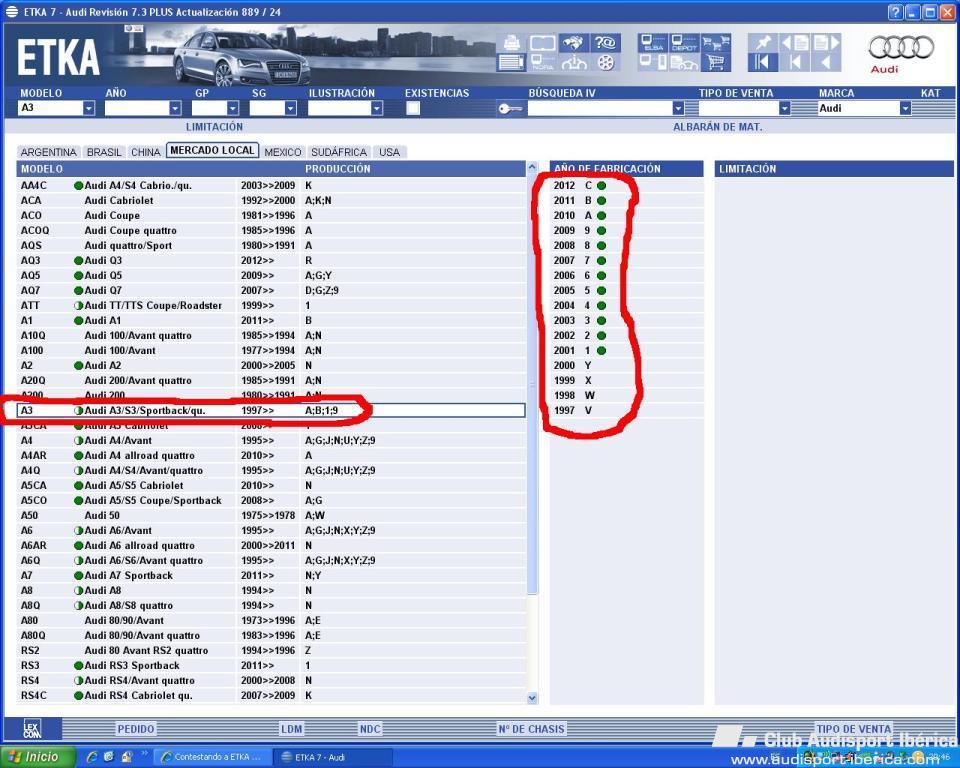Image resolution: width=960 pixels, height=768 pixels.
Task: Click the single-bar skip-back icon
Action: point(795,62)
